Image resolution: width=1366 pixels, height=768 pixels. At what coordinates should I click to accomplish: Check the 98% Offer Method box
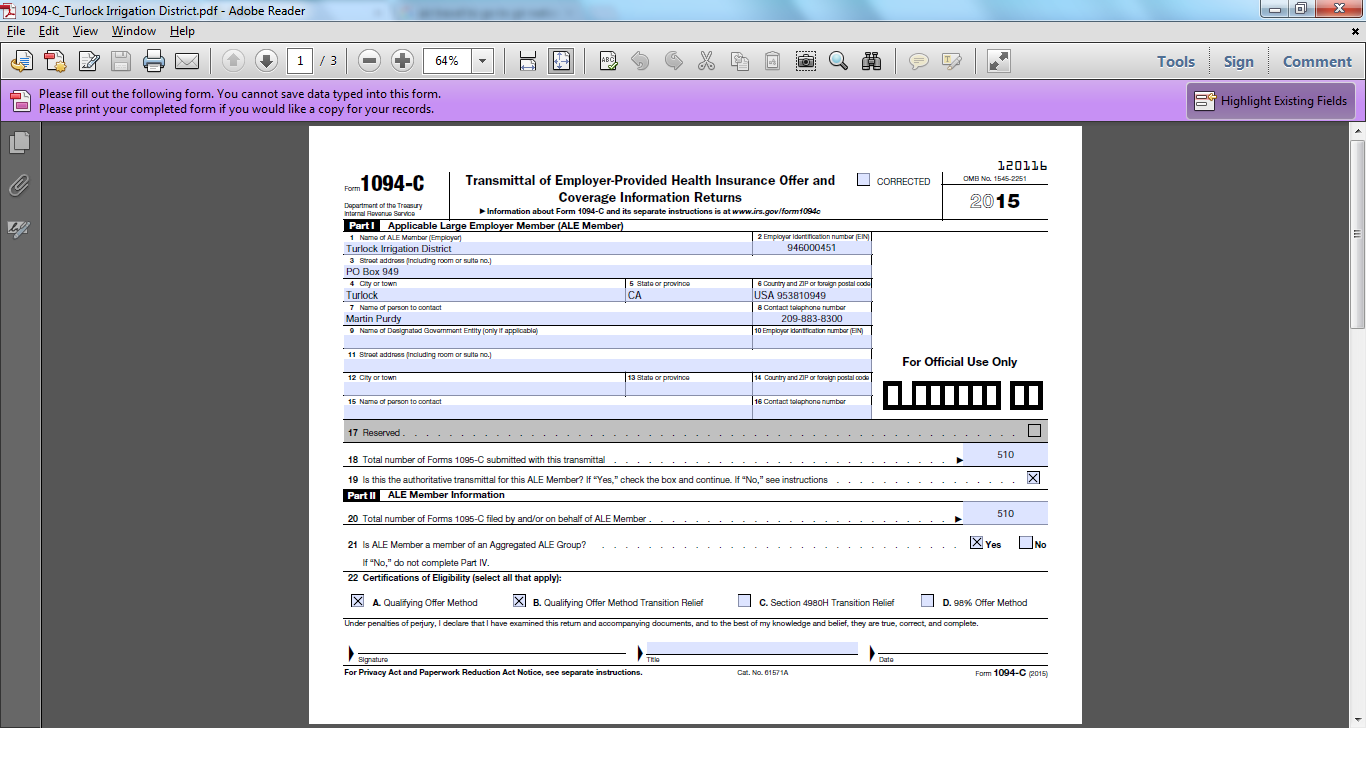(x=927, y=601)
